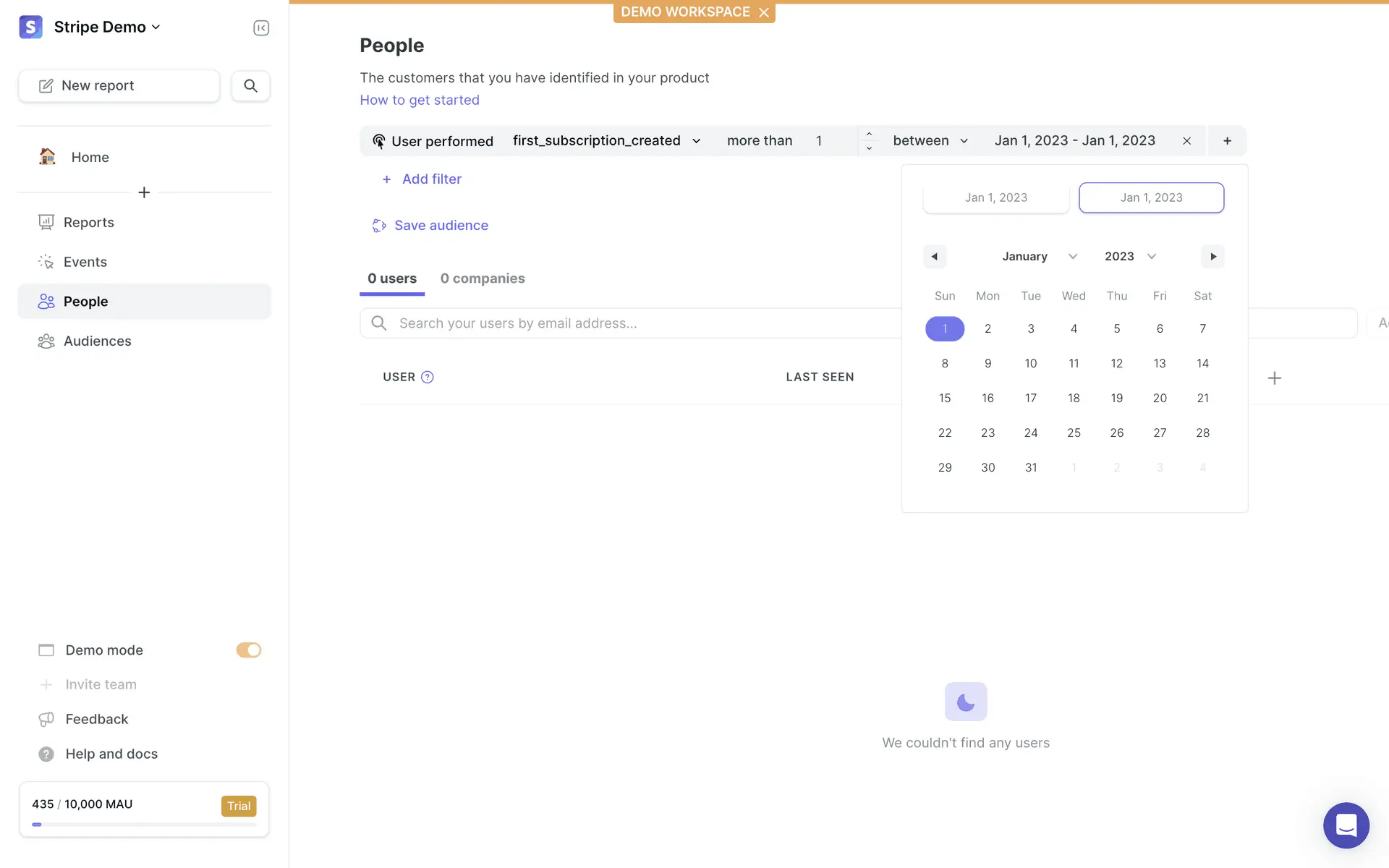Add a column with the plus icon

coord(1274,378)
